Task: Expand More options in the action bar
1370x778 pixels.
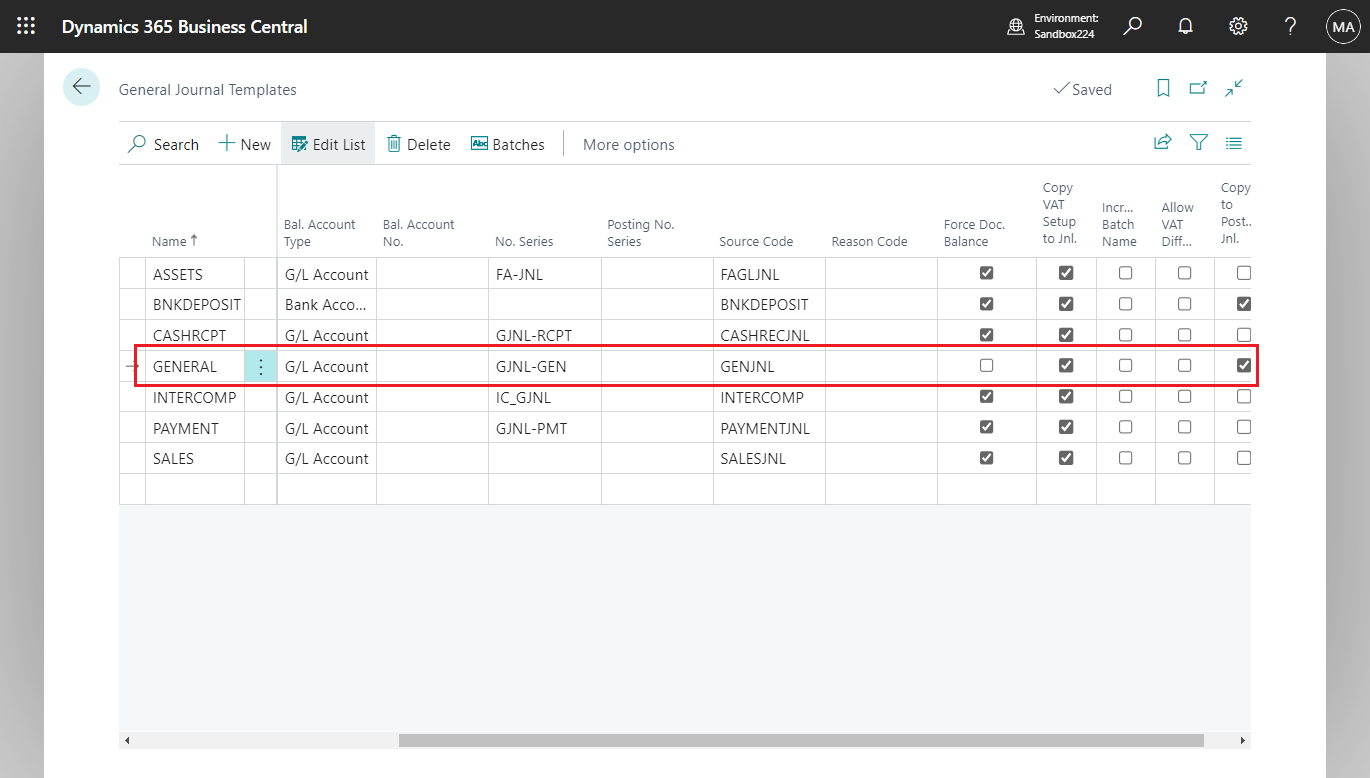Action: pyautogui.click(x=628, y=144)
